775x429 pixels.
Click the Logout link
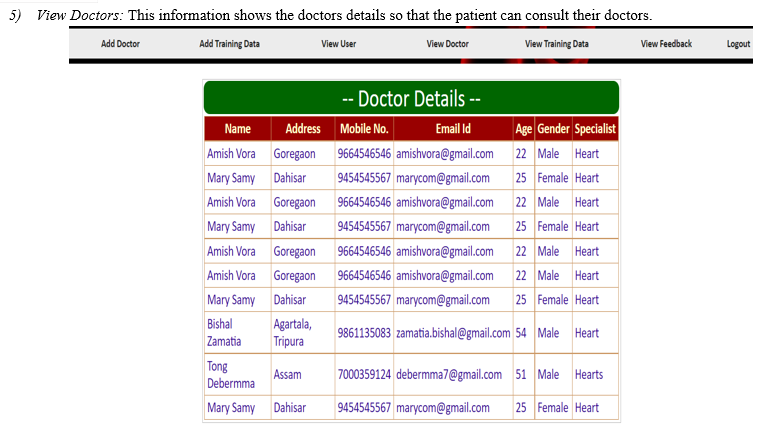tap(738, 44)
